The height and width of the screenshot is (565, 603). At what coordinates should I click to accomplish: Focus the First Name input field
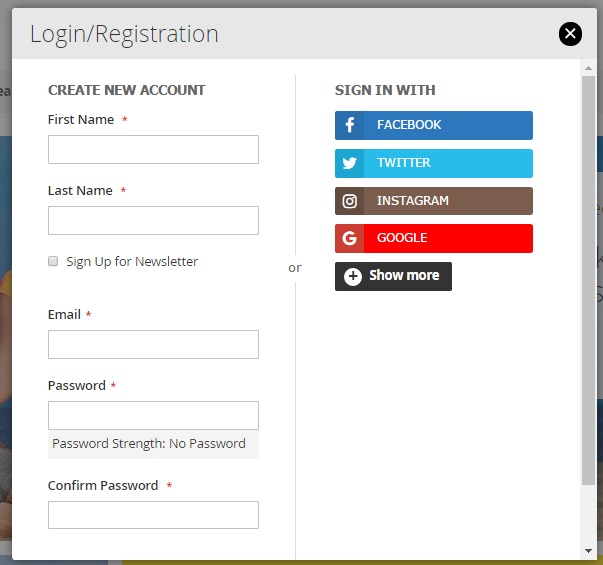[153, 149]
